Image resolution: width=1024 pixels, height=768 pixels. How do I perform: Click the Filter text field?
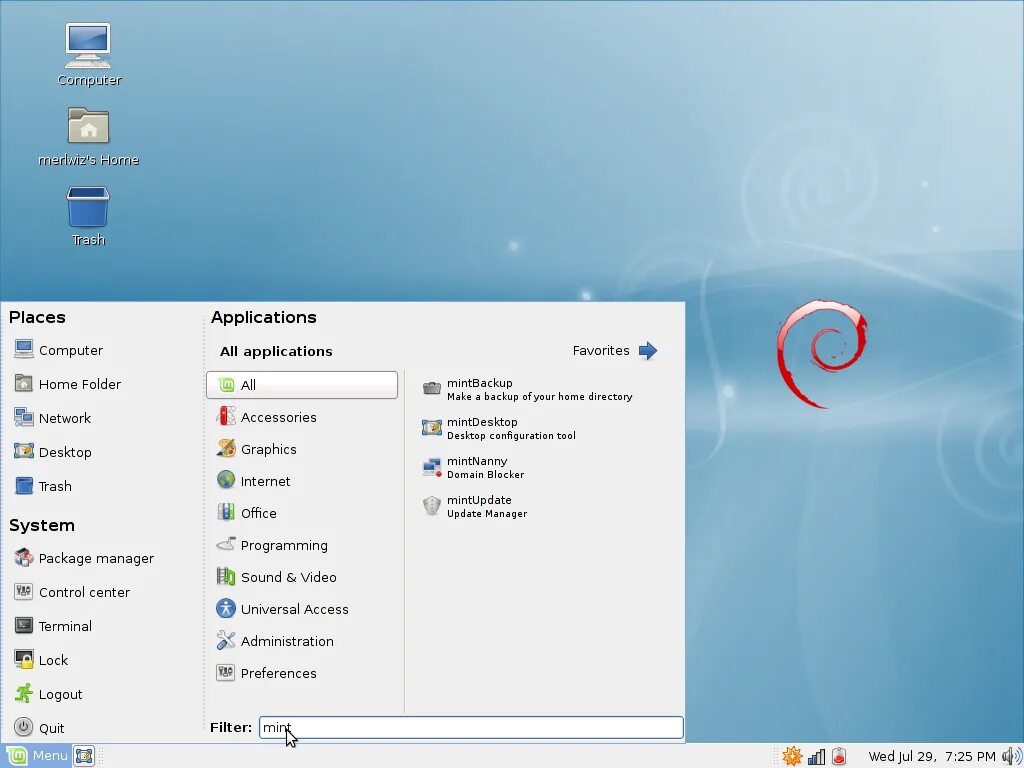tap(471, 728)
